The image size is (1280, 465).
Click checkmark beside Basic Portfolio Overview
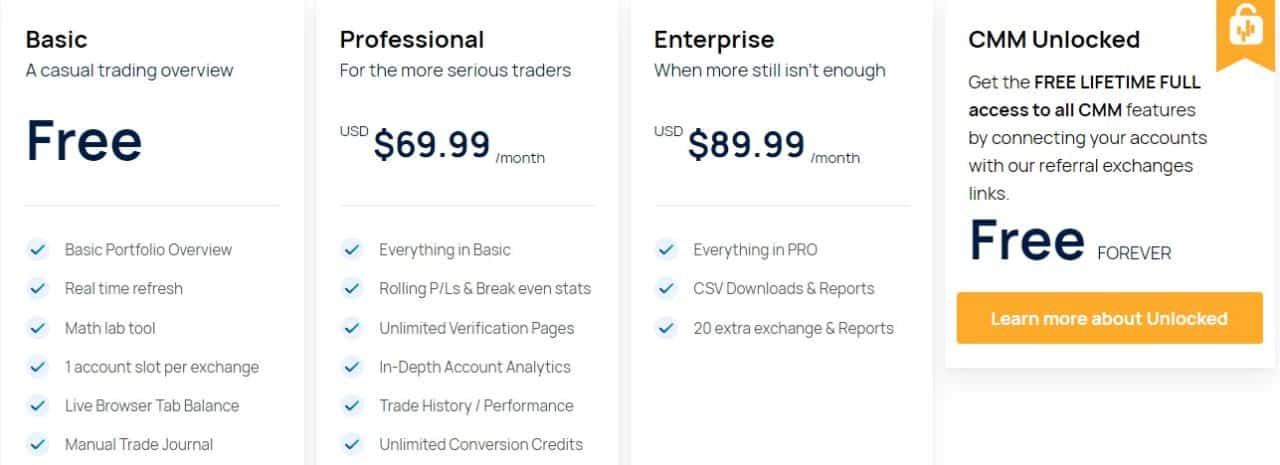38,249
